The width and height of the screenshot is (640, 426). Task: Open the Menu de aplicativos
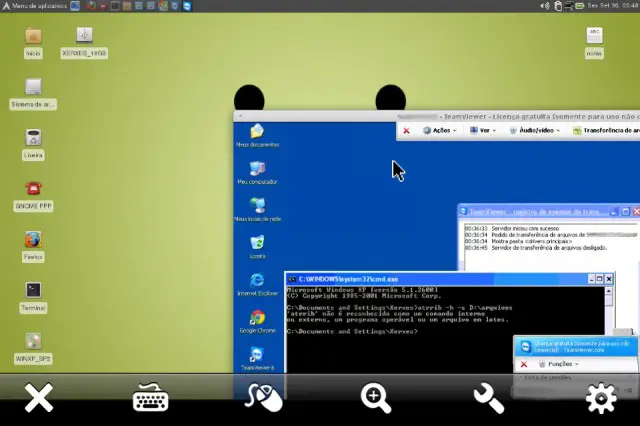coord(34,6)
